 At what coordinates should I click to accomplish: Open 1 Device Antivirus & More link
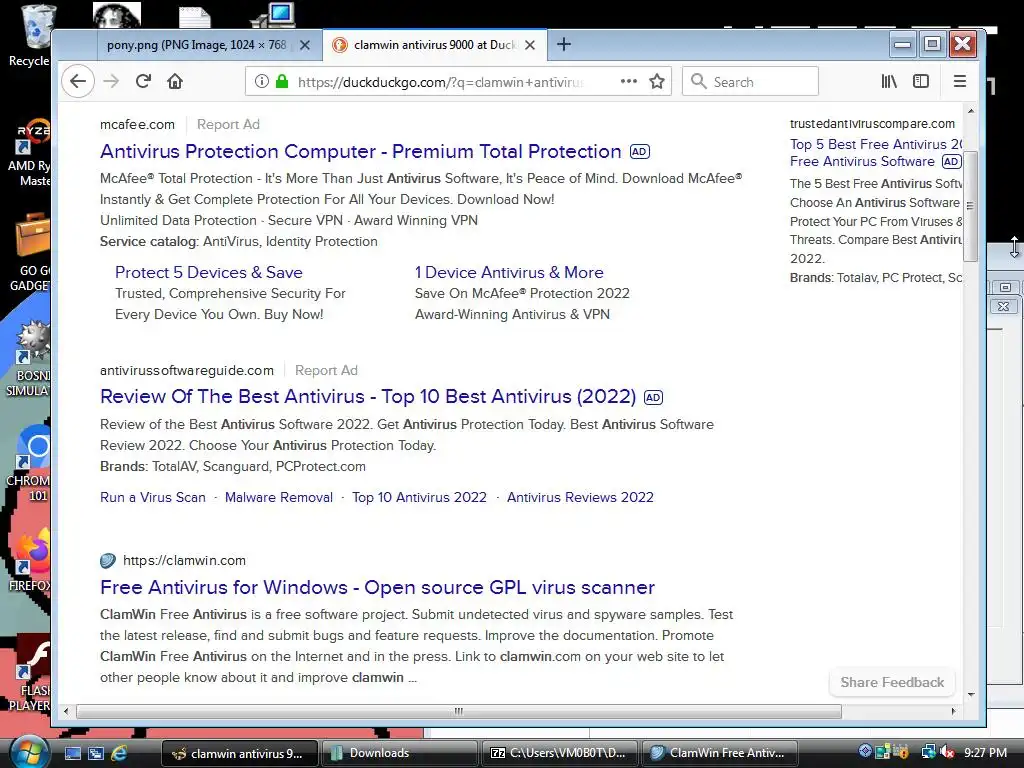tap(509, 272)
